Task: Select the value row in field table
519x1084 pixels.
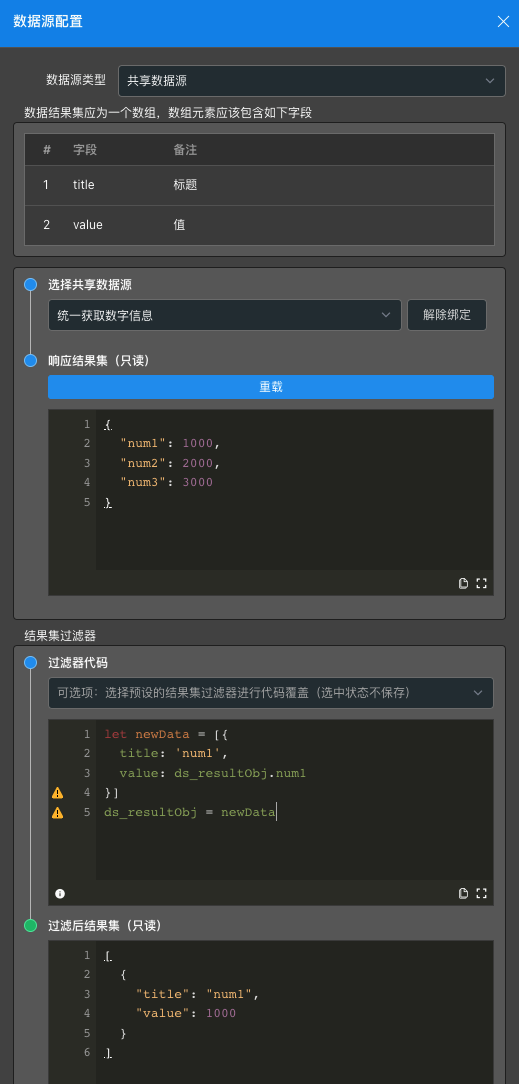Action: click(x=259, y=225)
